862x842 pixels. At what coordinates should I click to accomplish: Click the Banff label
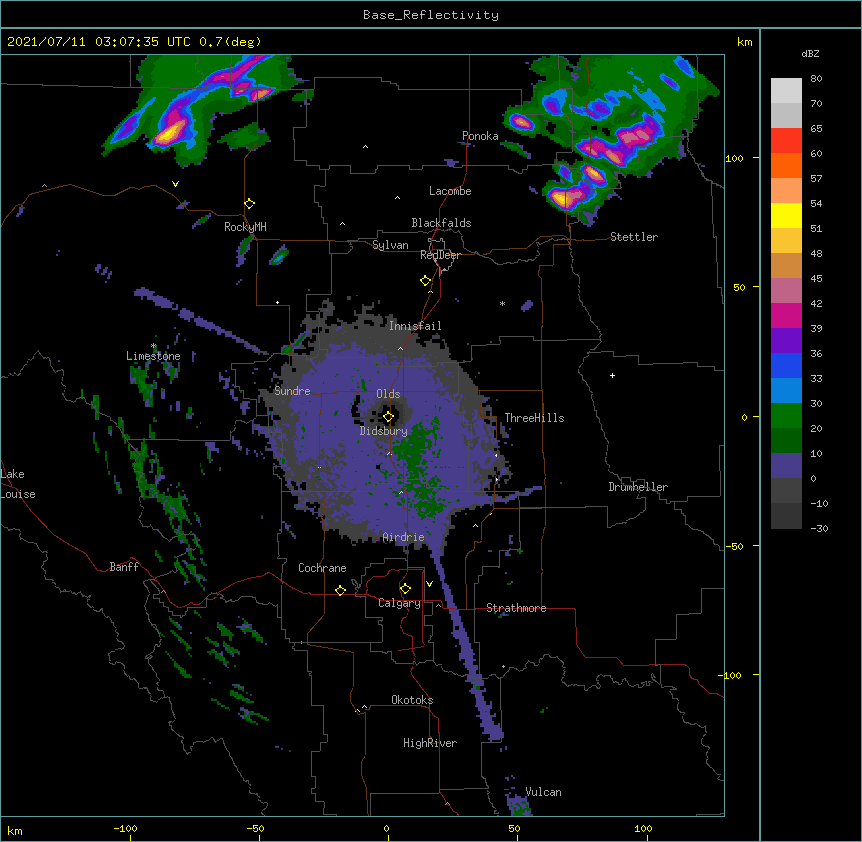pos(124,567)
